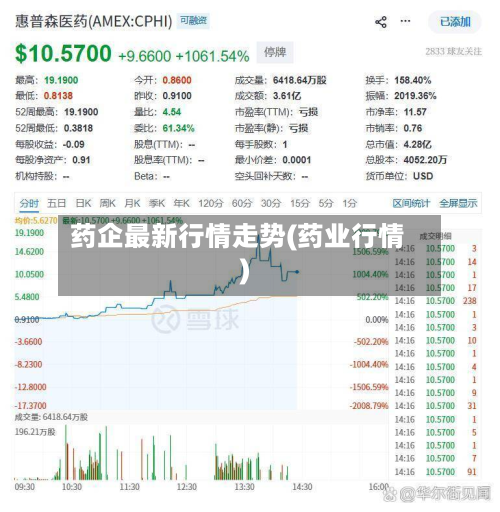This screenshot has height=512, width=500.
Task: Click the 2833 球友关注 text
Action: 453,52
